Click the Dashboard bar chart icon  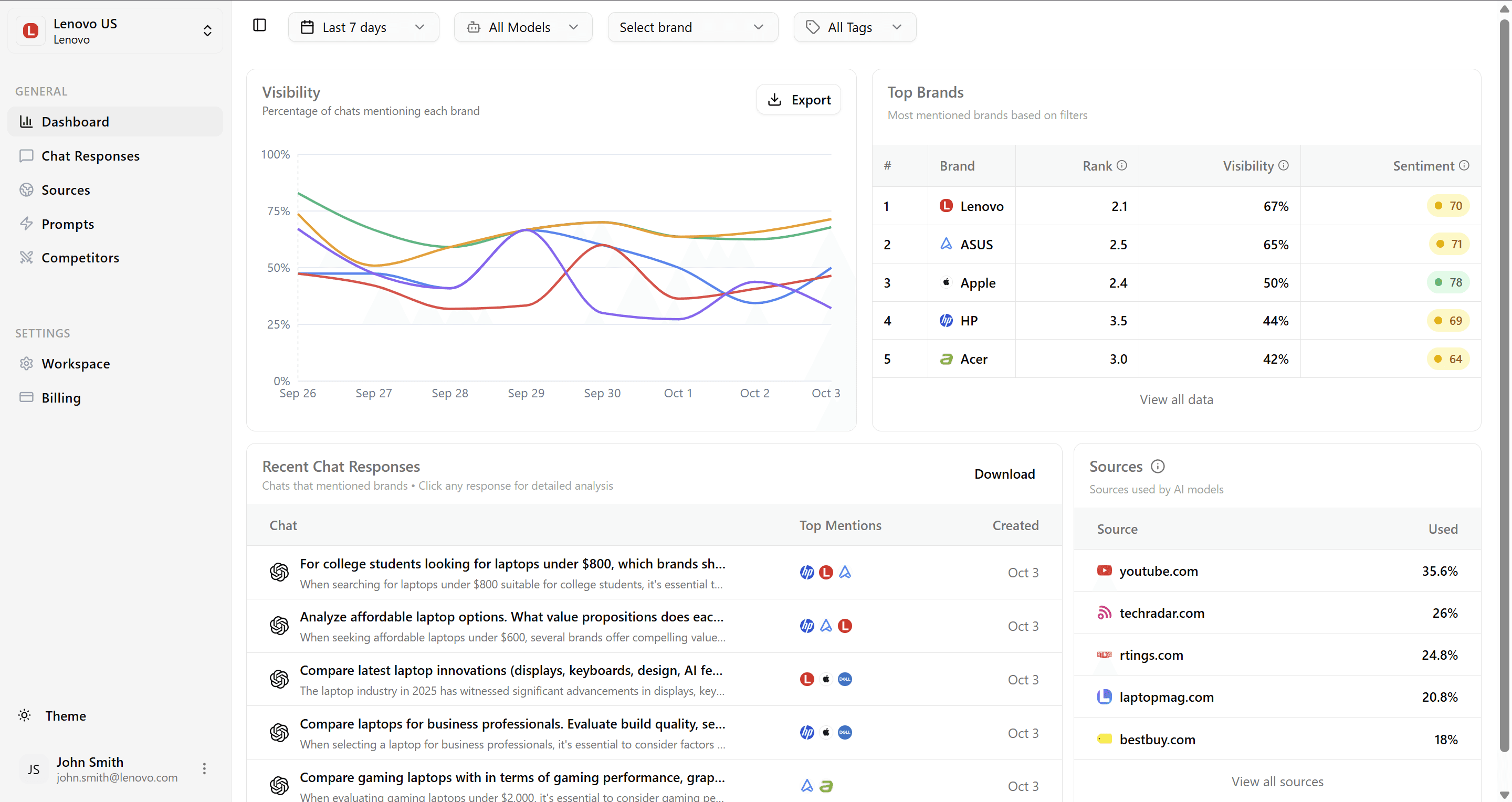26,121
